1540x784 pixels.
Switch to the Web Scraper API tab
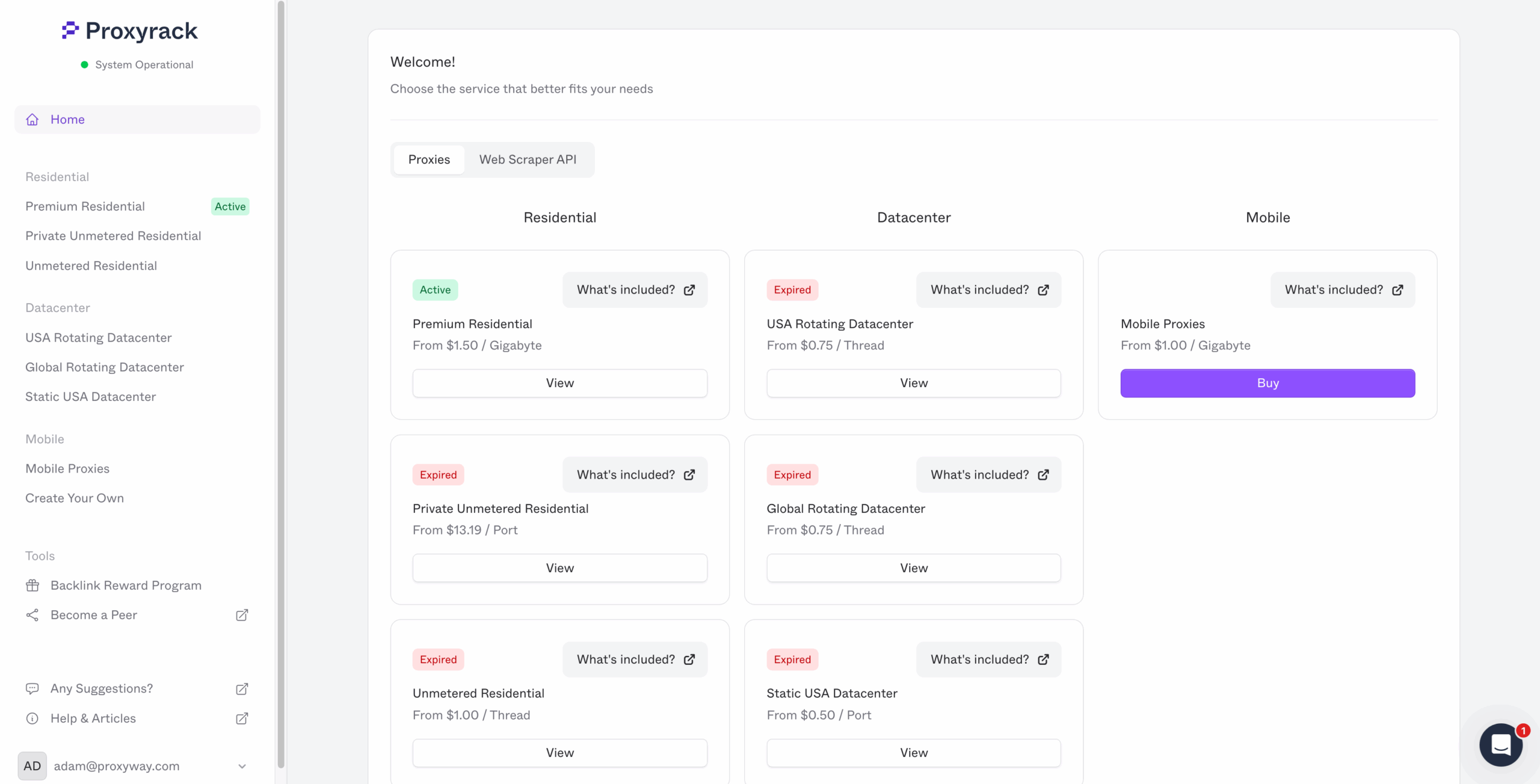pyautogui.click(x=528, y=159)
